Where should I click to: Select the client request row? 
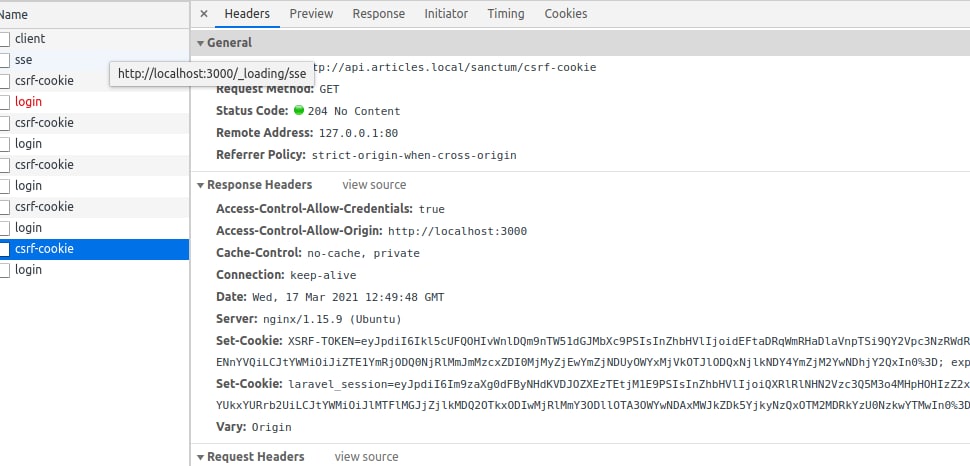30,39
